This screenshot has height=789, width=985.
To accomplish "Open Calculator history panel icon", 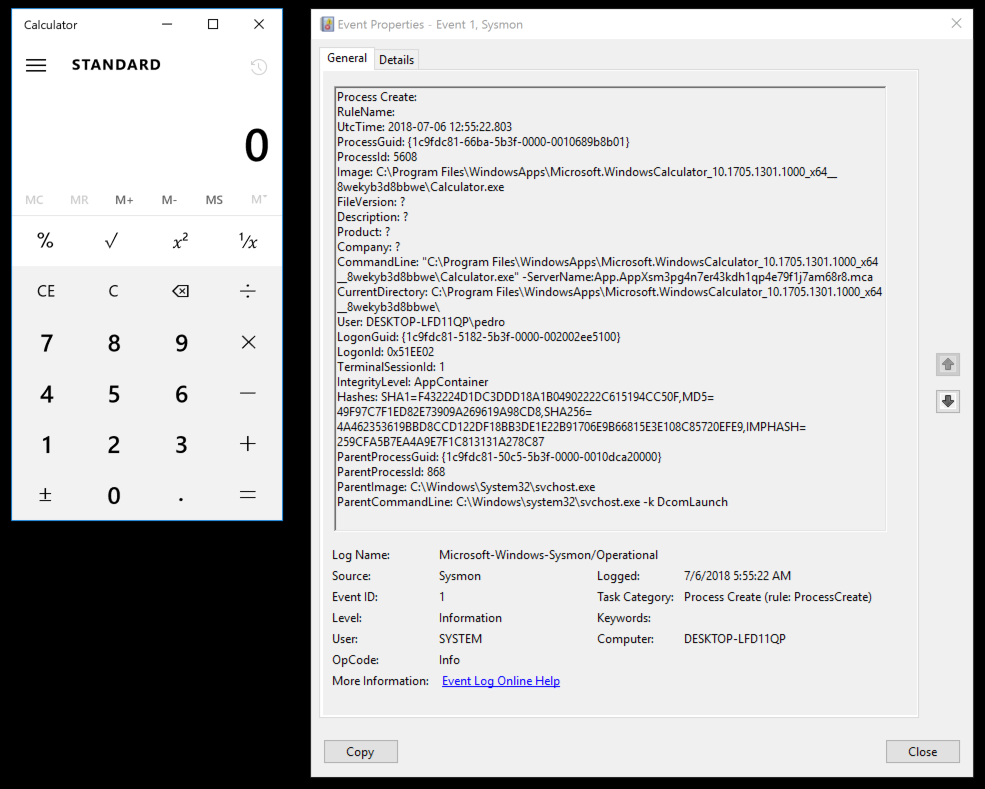I will tap(259, 67).
